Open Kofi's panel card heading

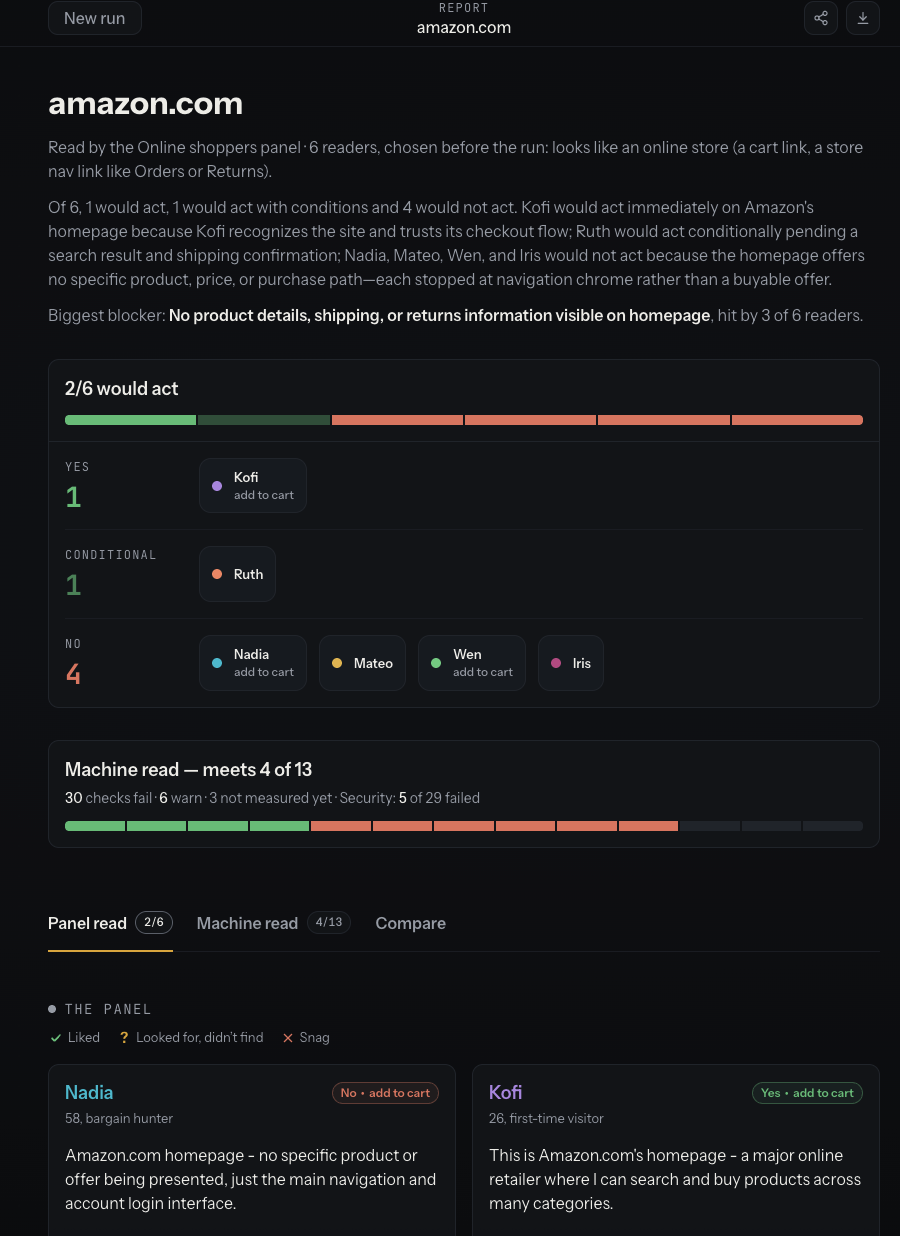pyautogui.click(x=505, y=1092)
